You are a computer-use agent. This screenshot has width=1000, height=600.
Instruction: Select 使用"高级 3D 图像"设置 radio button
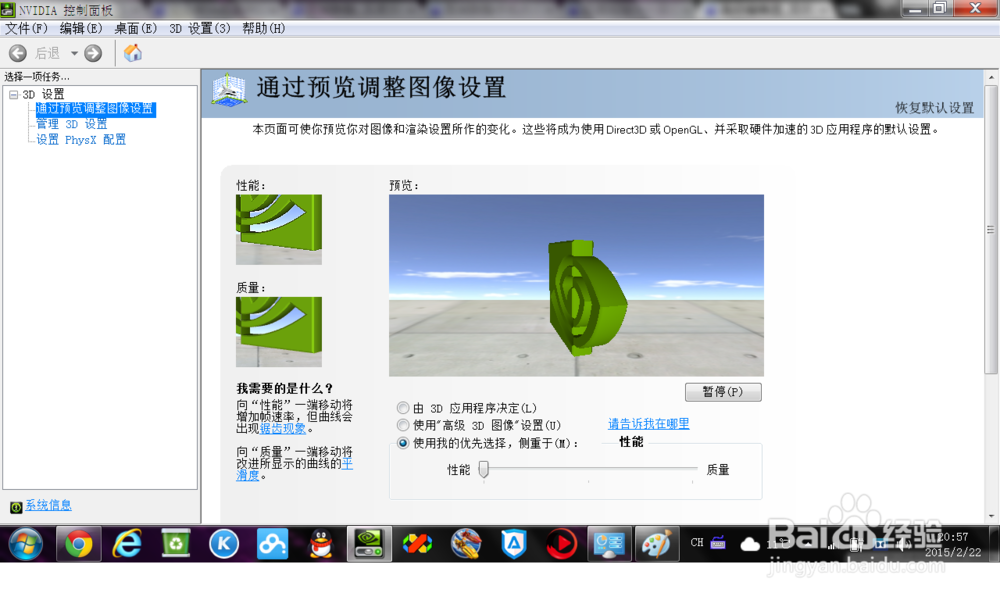coord(403,425)
